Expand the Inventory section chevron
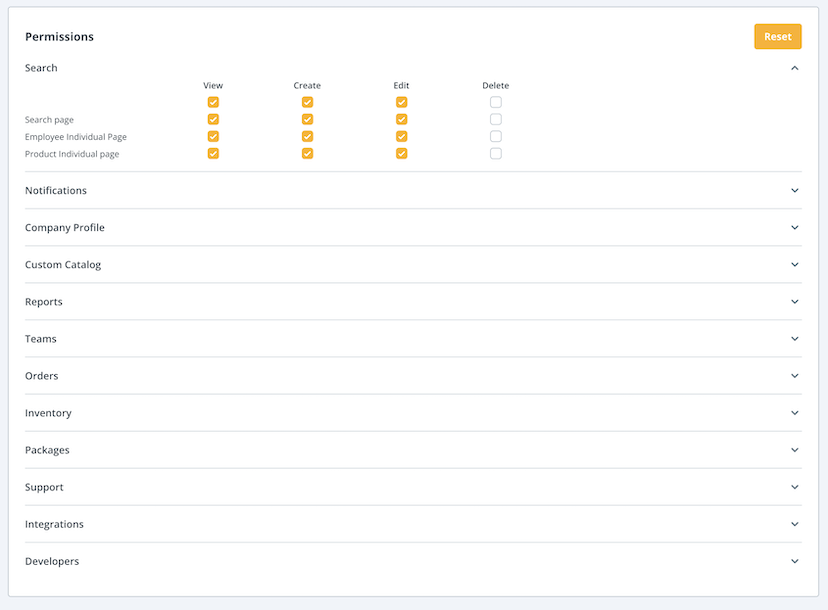The width and height of the screenshot is (828, 610). point(795,413)
